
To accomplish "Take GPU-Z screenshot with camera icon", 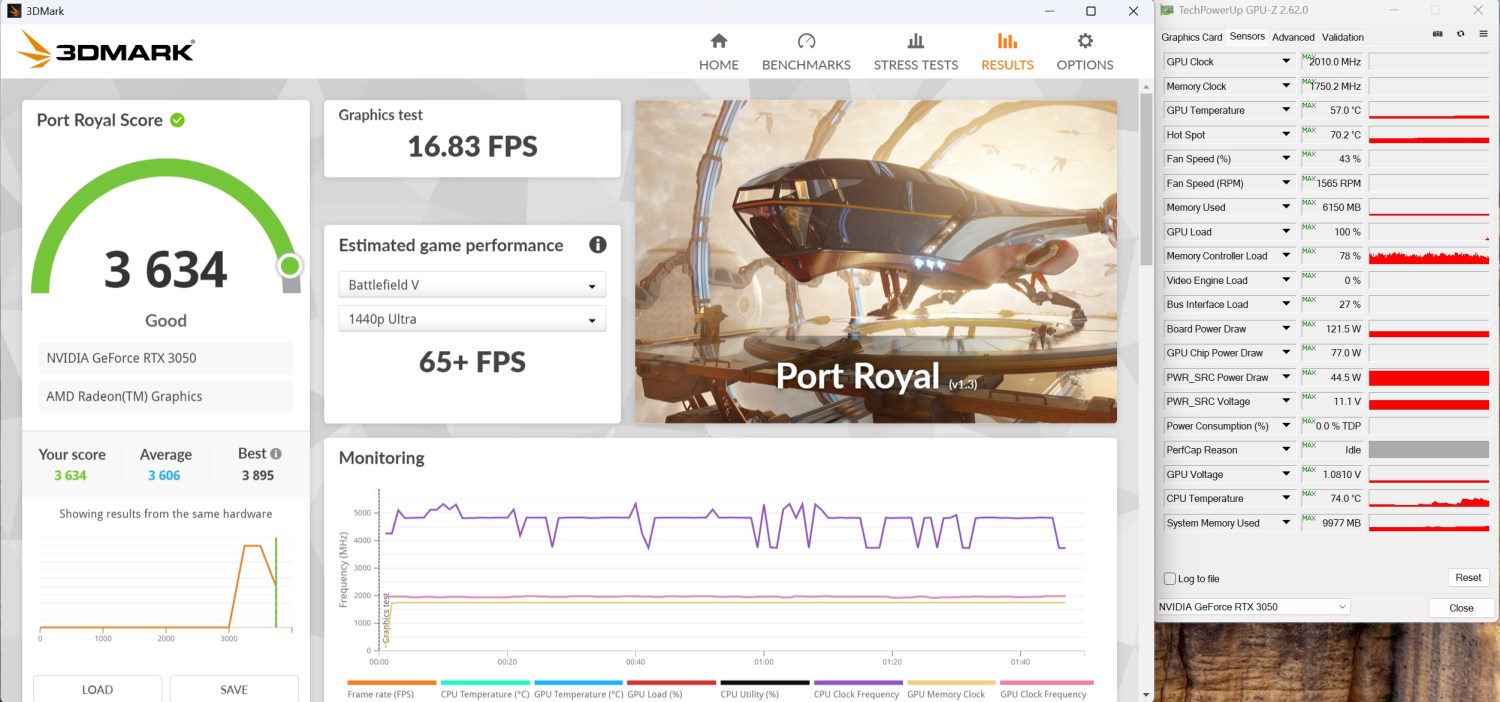I will pyautogui.click(x=1438, y=33).
